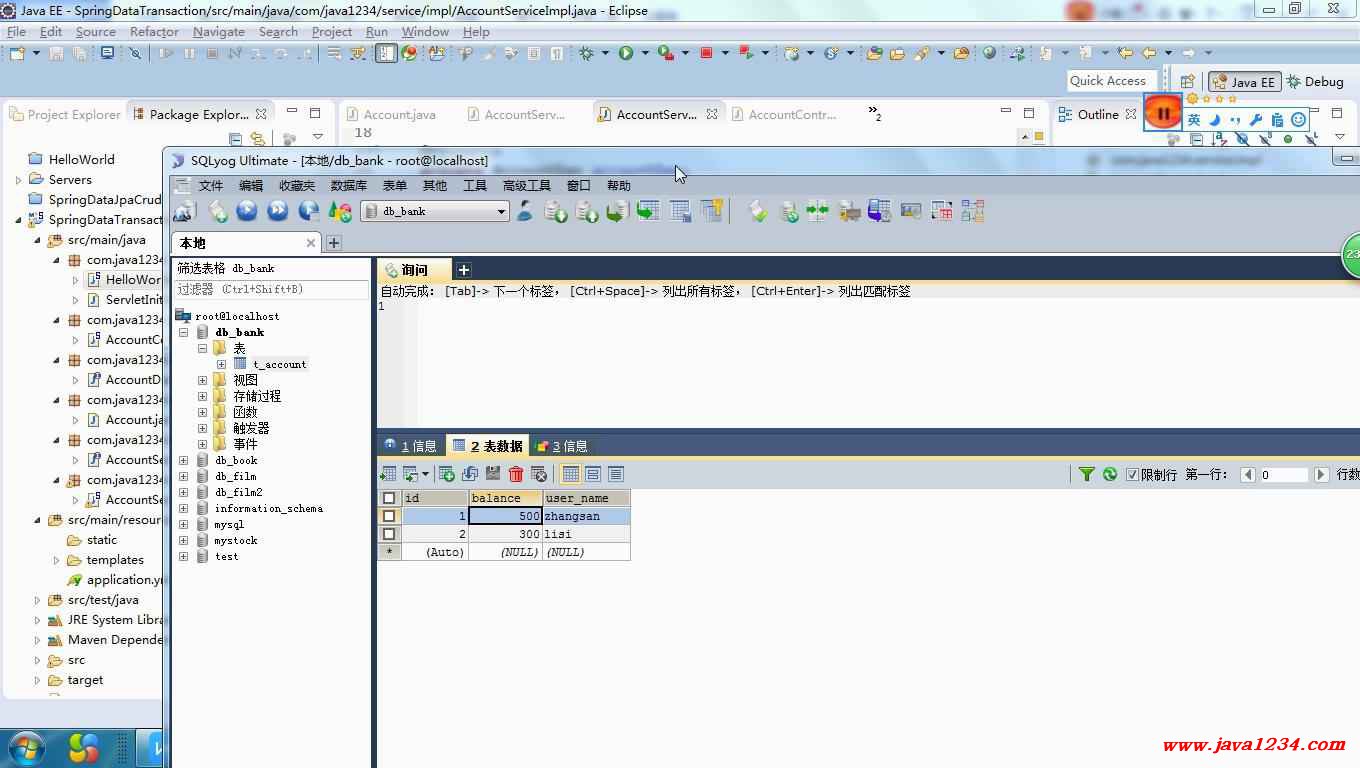Click the red pause recording button
This screenshot has height=768, width=1360.
(1163, 113)
